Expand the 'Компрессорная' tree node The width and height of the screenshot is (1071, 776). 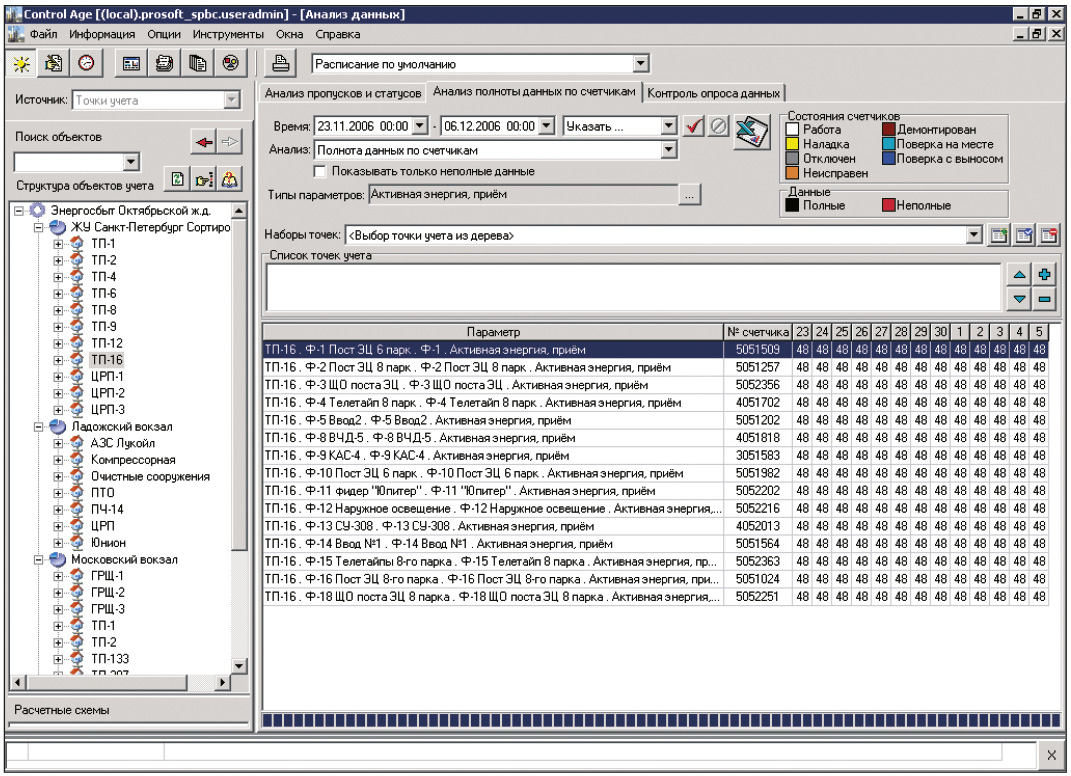coord(58,460)
